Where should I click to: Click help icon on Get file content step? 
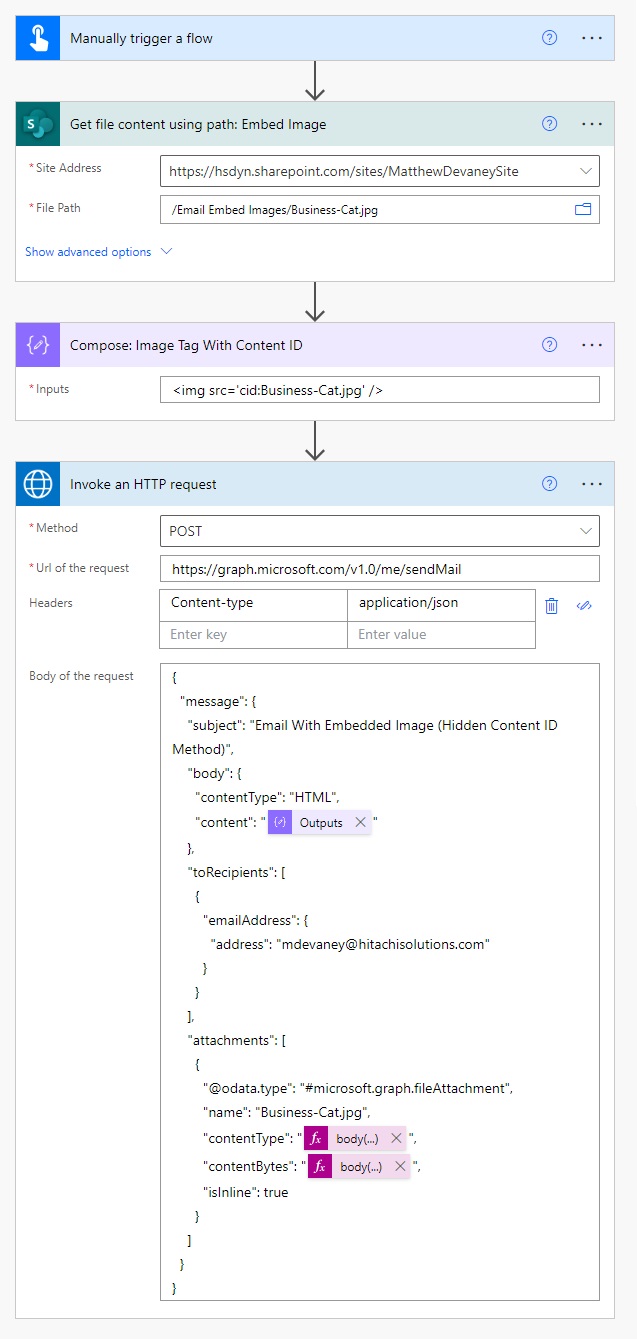click(x=549, y=124)
